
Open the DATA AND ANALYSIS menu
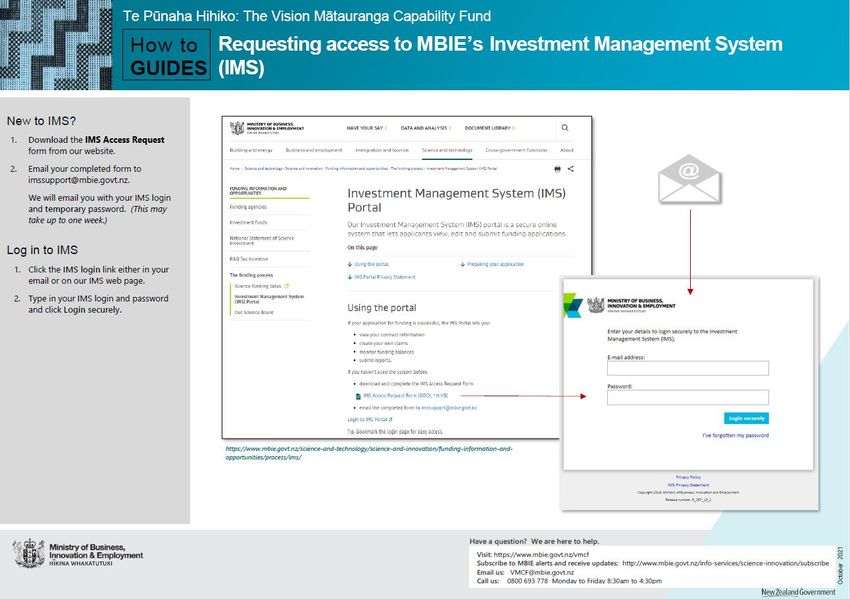coord(424,128)
